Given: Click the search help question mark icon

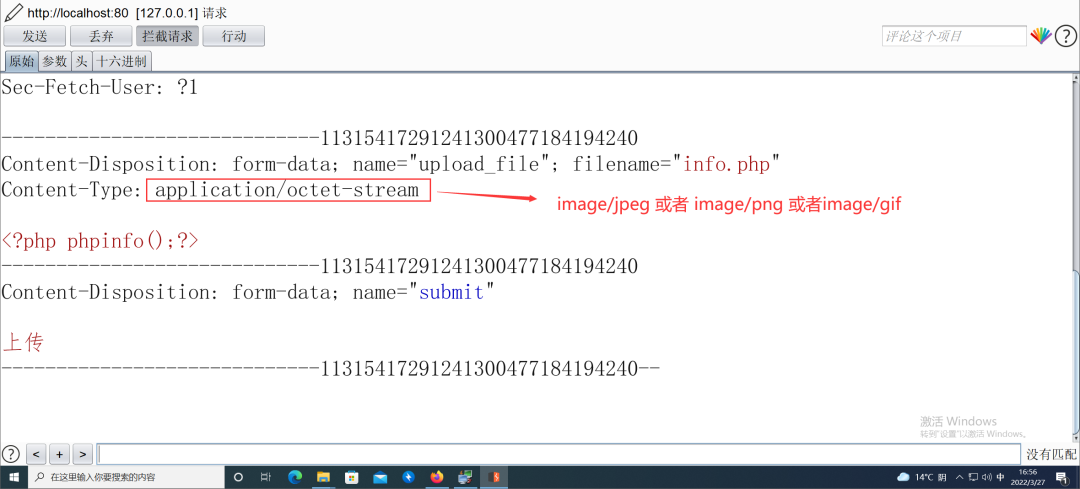Looking at the screenshot, I should coord(11,454).
